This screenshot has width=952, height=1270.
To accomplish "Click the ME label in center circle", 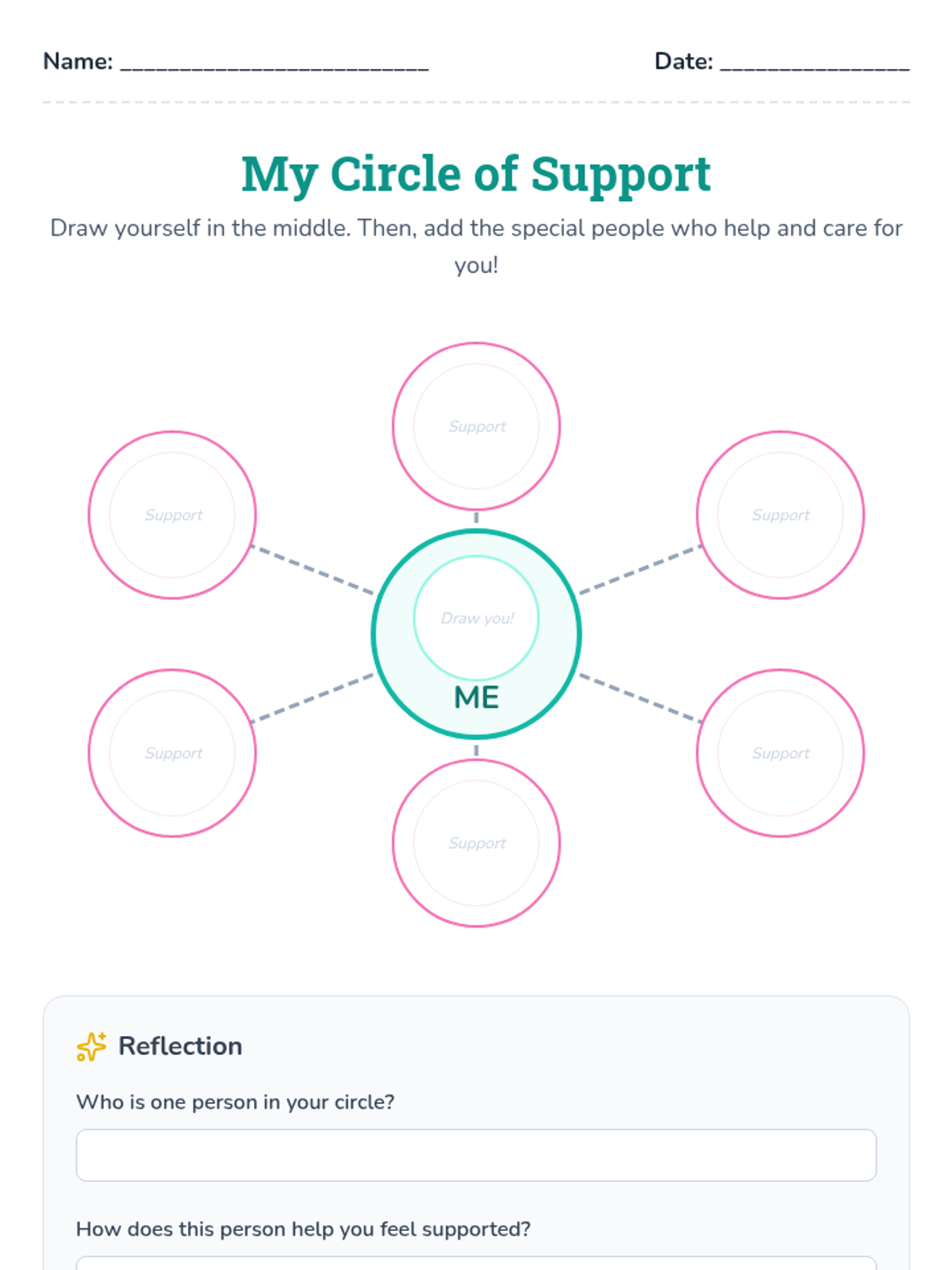I will (476, 698).
